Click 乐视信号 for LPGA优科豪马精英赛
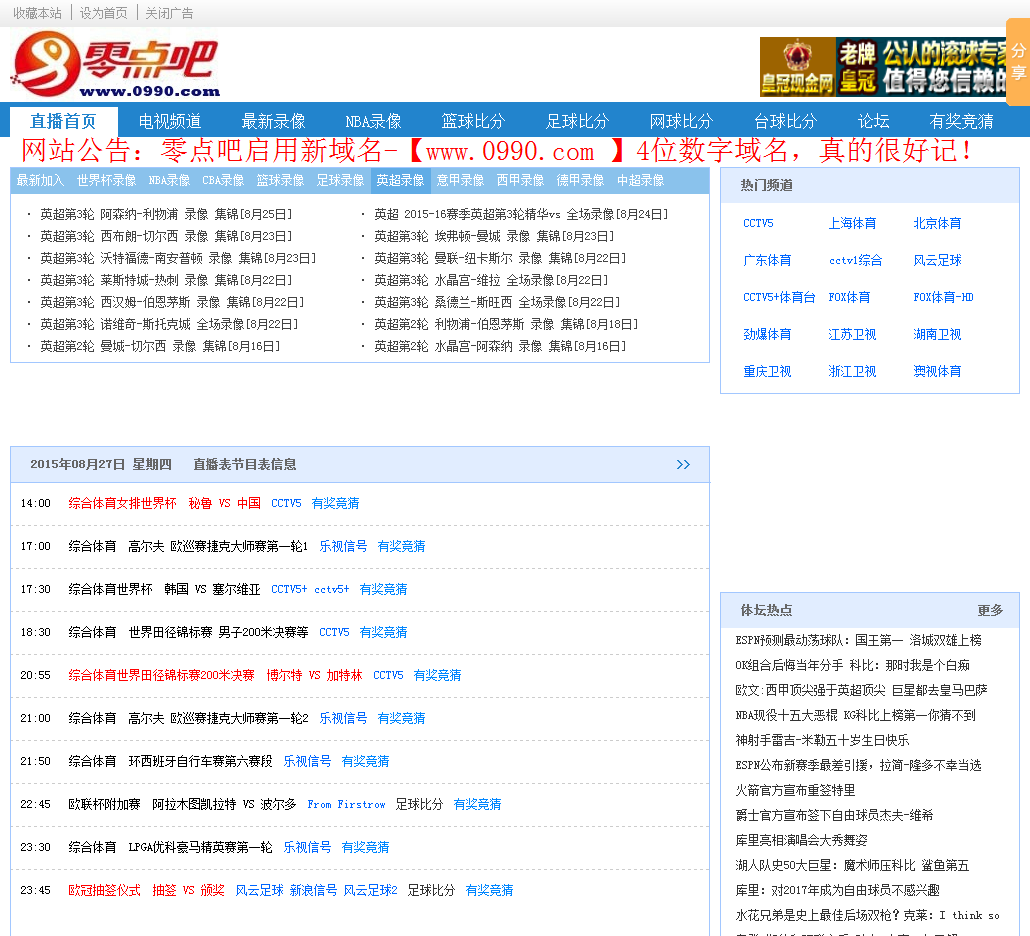Screen dimensions: 1030x936 coord(307,847)
